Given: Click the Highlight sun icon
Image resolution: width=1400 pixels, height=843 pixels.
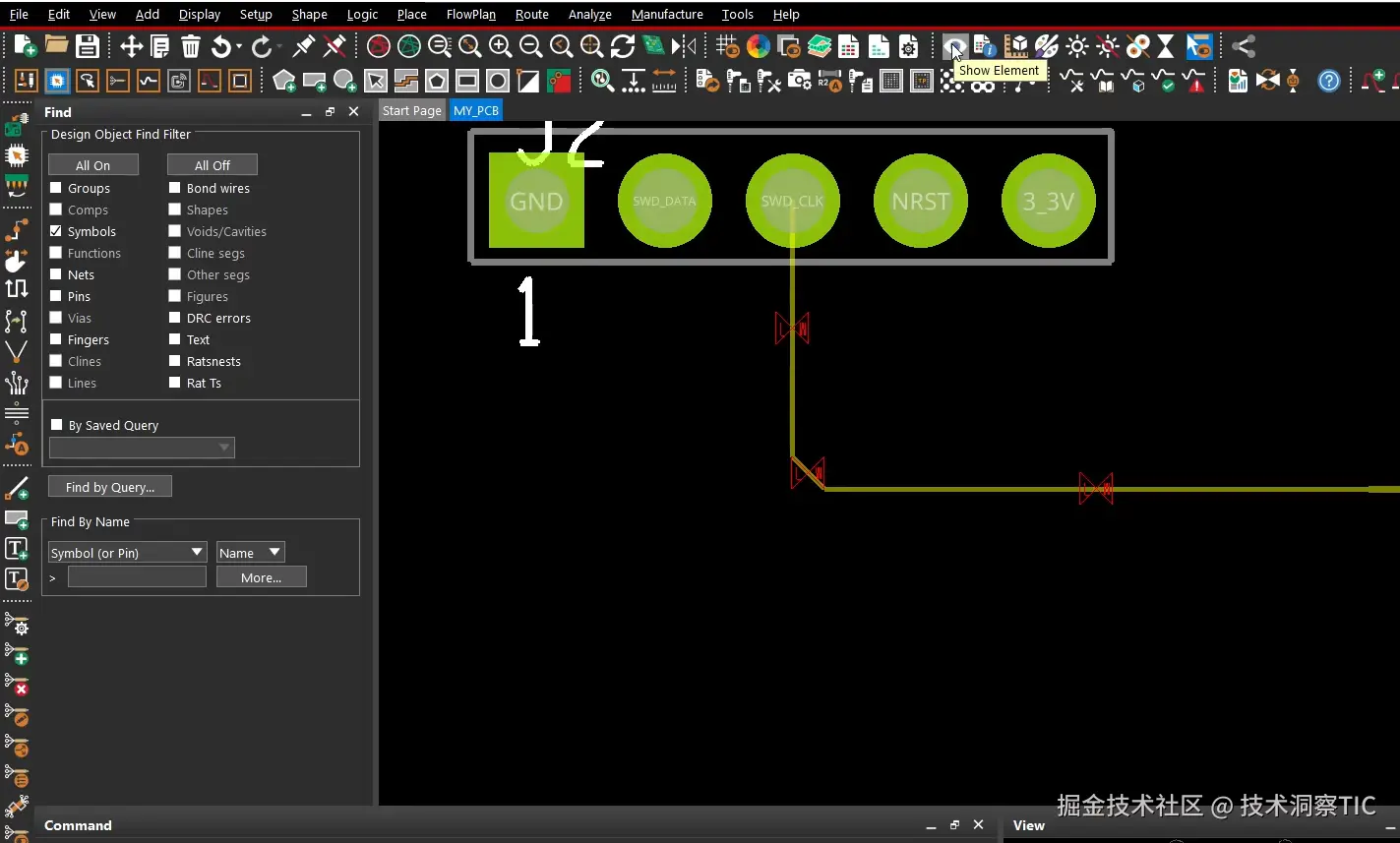Looking at the screenshot, I should pyautogui.click(x=1077, y=46).
